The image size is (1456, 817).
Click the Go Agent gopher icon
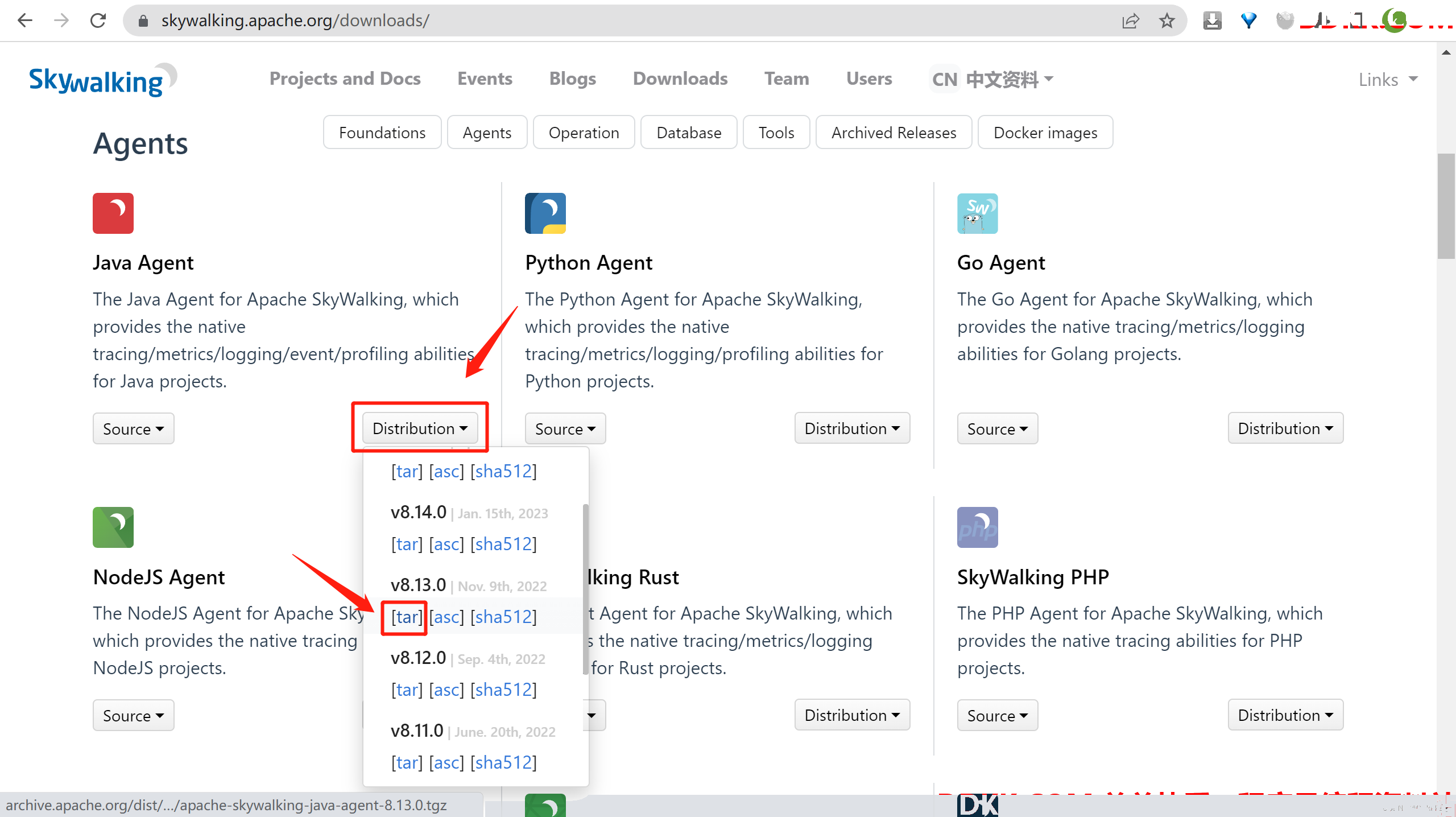[x=978, y=213]
